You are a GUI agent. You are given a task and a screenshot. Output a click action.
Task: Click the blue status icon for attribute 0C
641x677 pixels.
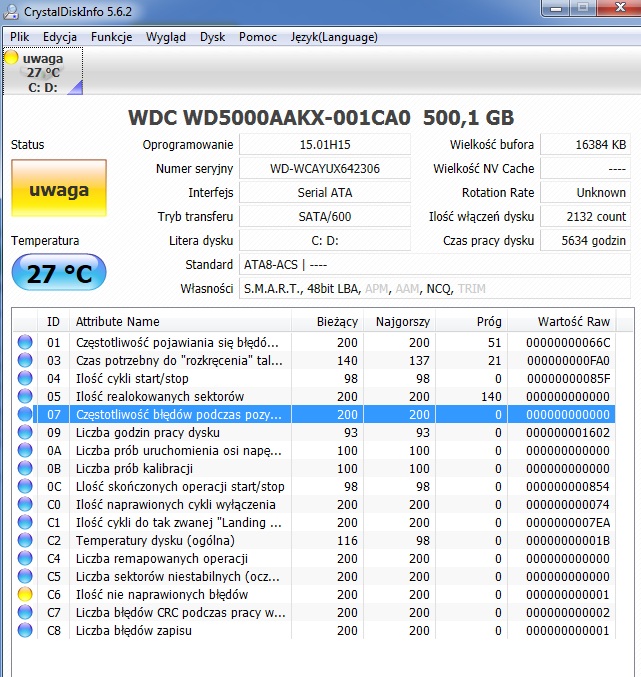[x=25, y=487]
